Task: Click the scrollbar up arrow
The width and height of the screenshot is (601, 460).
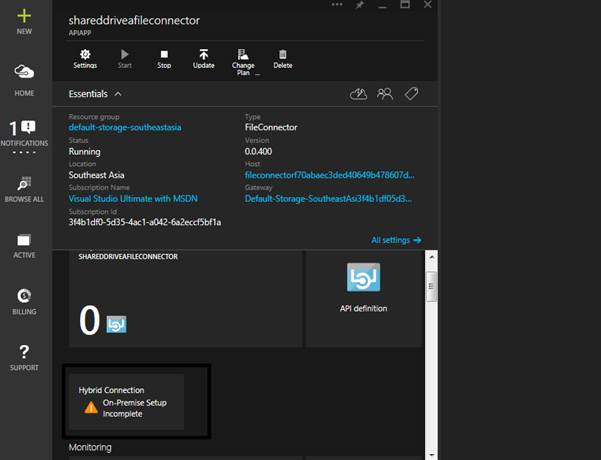Action: tap(432, 256)
